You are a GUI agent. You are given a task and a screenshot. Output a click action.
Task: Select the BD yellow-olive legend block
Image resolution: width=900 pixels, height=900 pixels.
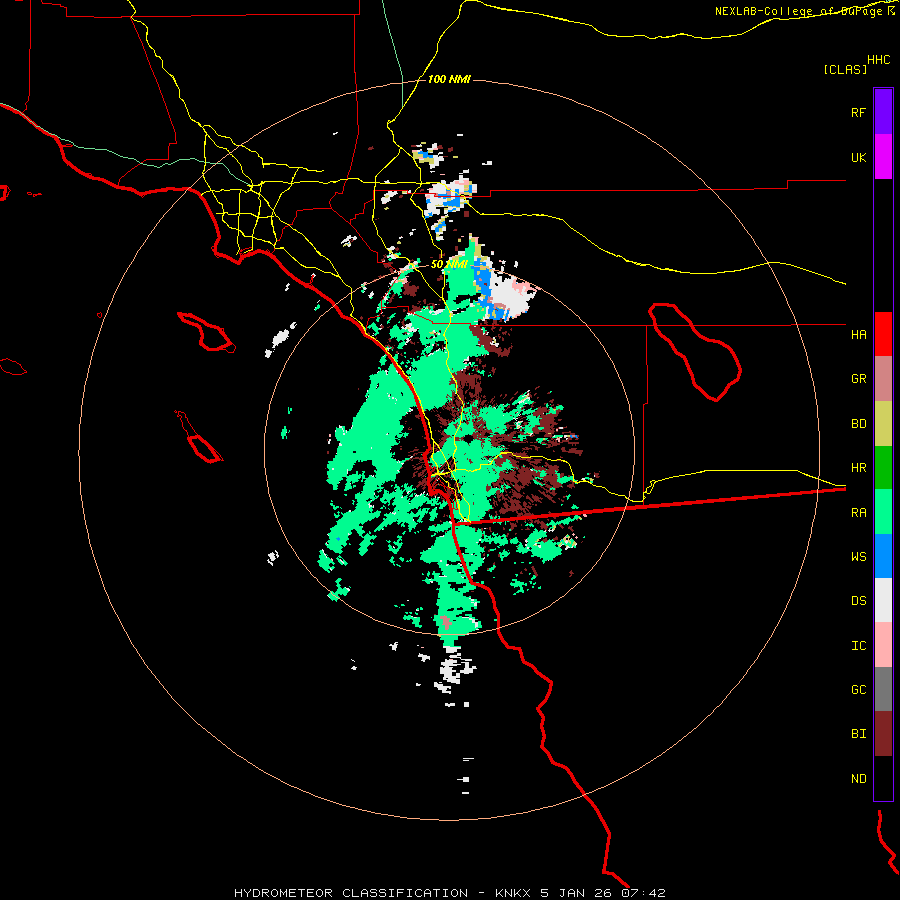883,424
